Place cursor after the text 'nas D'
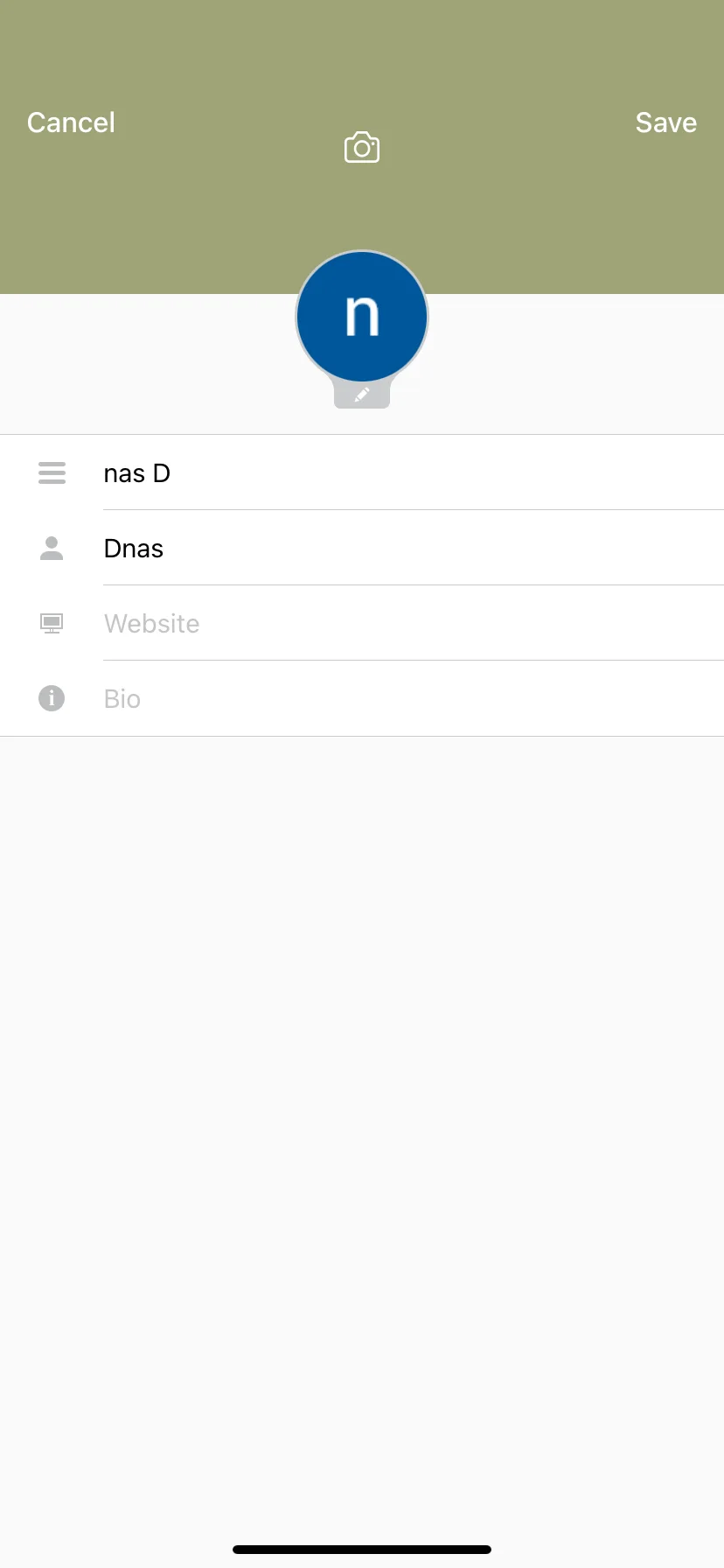 tap(172, 473)
